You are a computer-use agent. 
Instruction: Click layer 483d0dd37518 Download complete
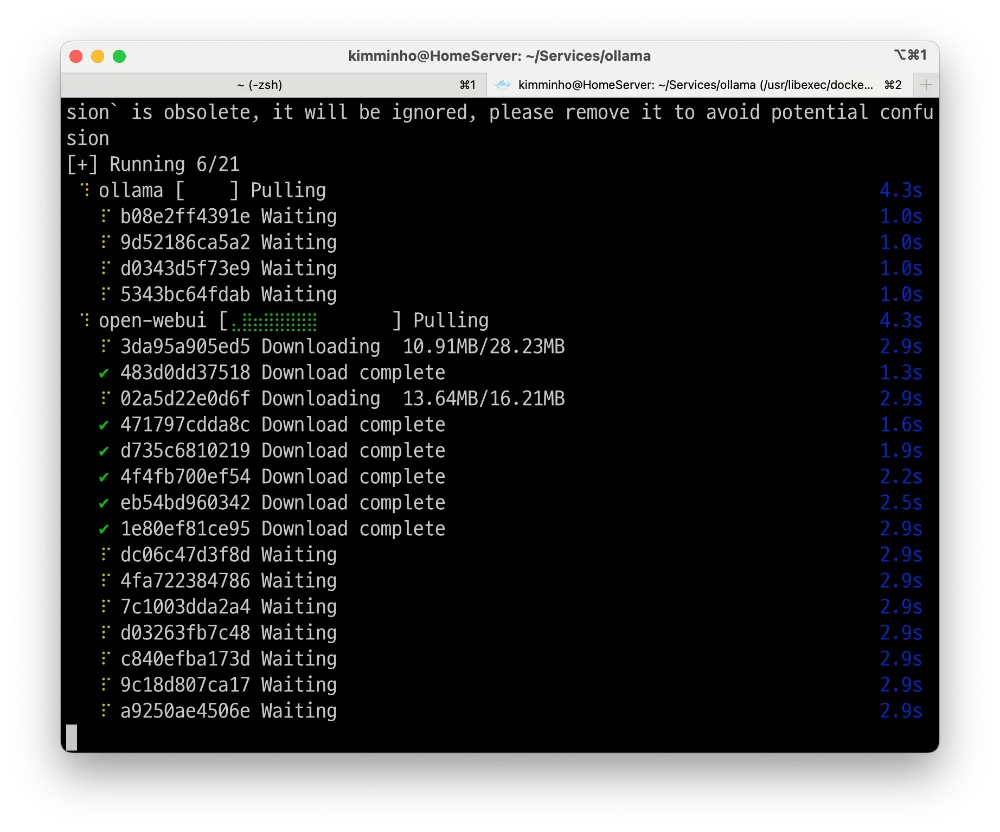click(x=283, y=373)
